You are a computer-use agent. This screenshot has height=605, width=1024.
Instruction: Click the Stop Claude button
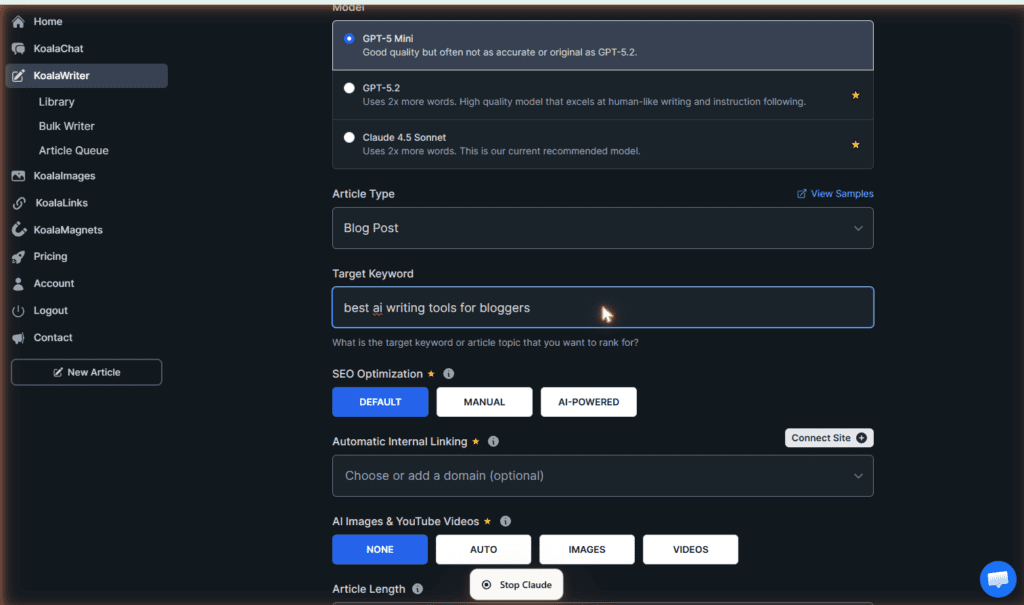click(517, 585)
